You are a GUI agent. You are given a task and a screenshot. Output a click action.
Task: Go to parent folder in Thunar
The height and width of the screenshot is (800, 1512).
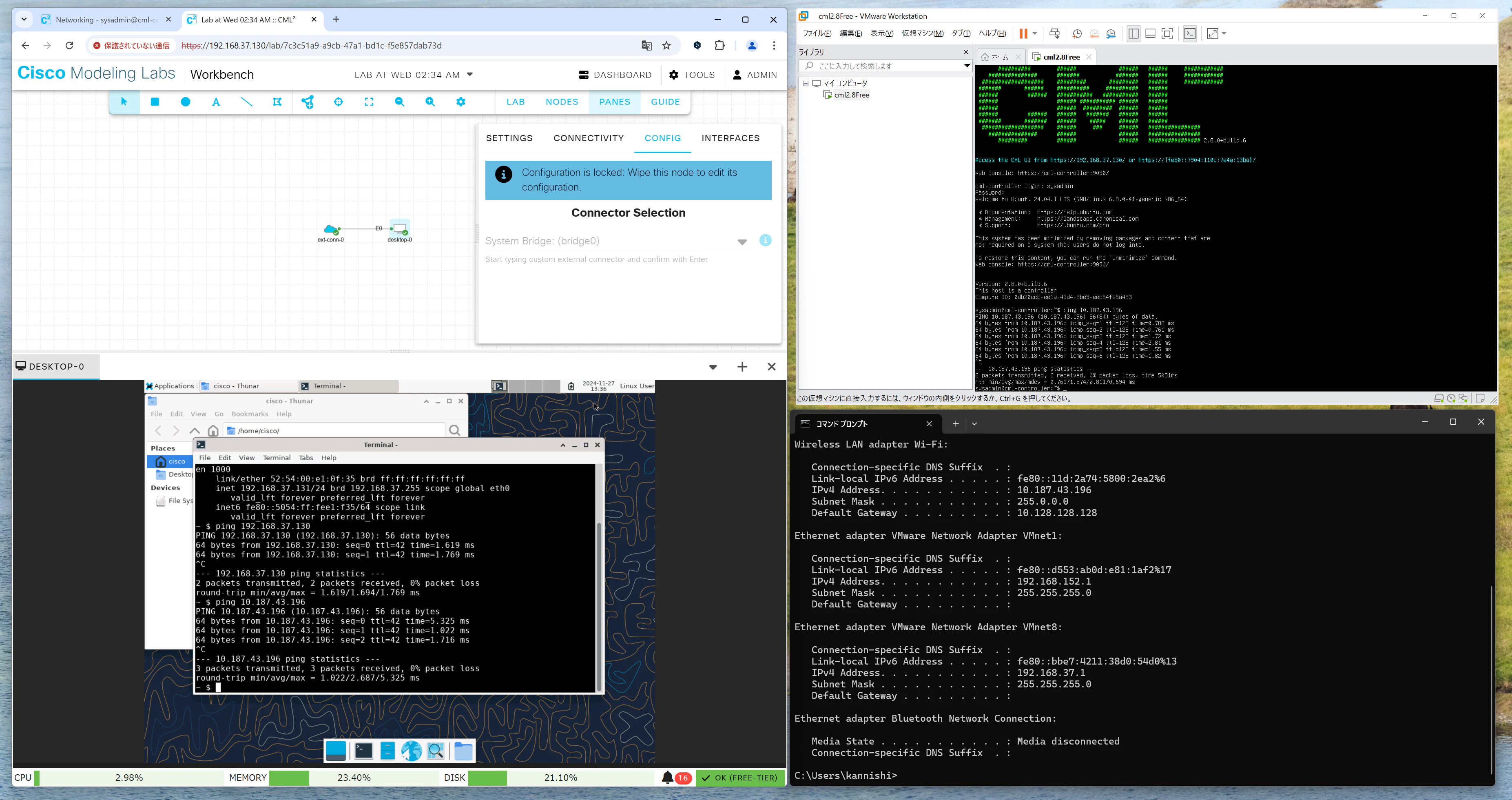[x=195, y=431]
